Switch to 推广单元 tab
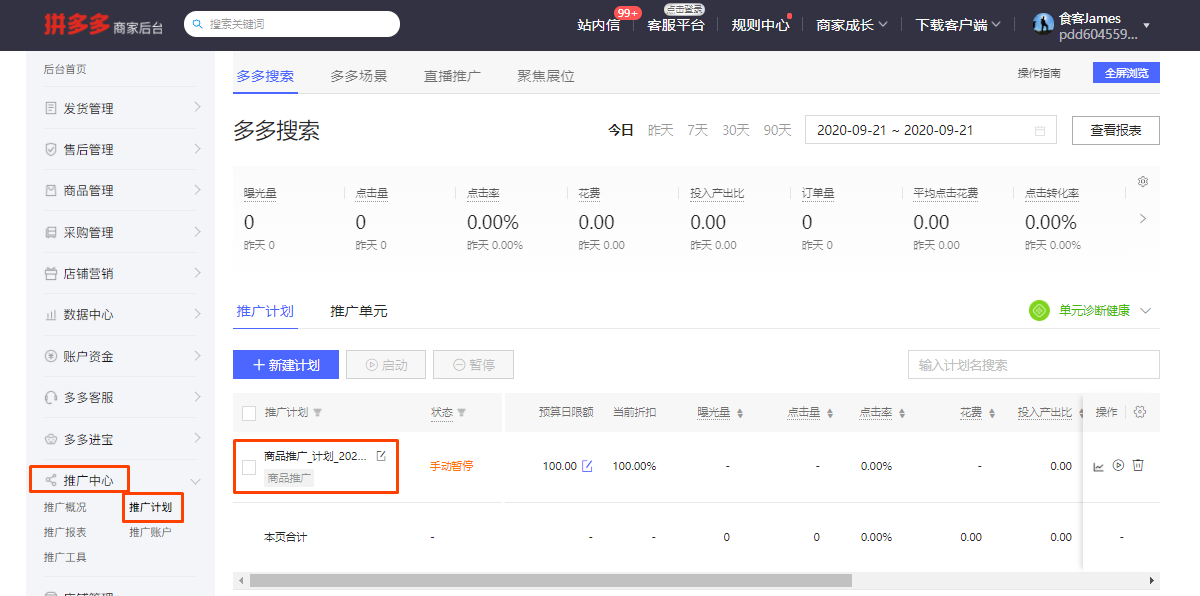1200x596 pixels. [x=359, y=311]
